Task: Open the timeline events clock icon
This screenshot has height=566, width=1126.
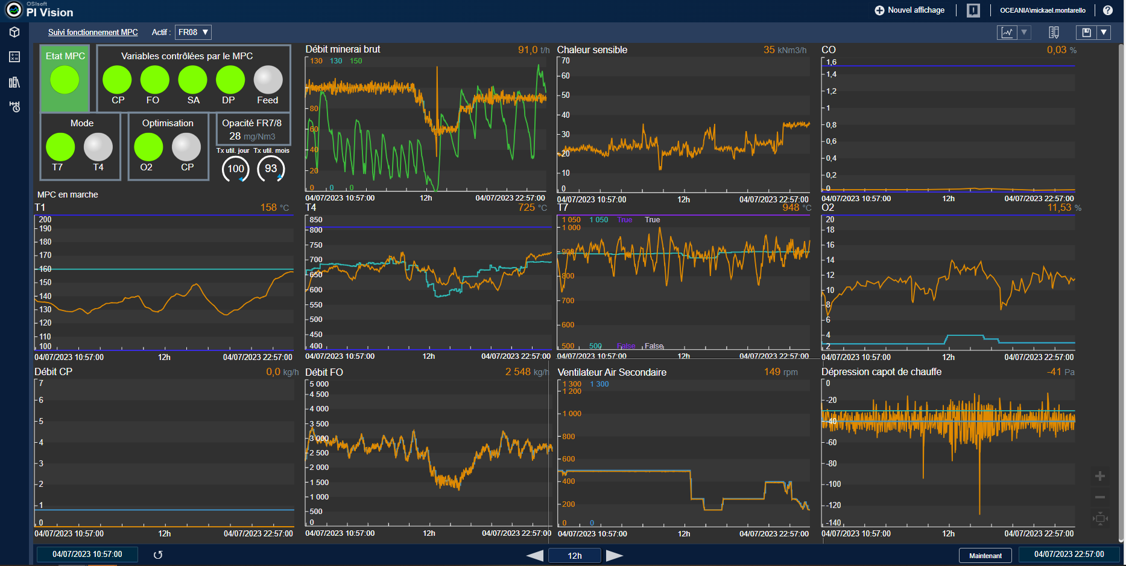Action: [x=14, y=107]
